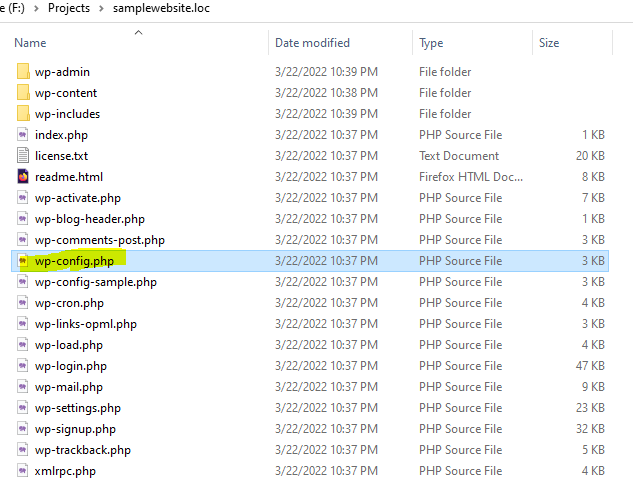Sort files by the Type column
This screenshot has height=489, width=633.
(431, 43)
